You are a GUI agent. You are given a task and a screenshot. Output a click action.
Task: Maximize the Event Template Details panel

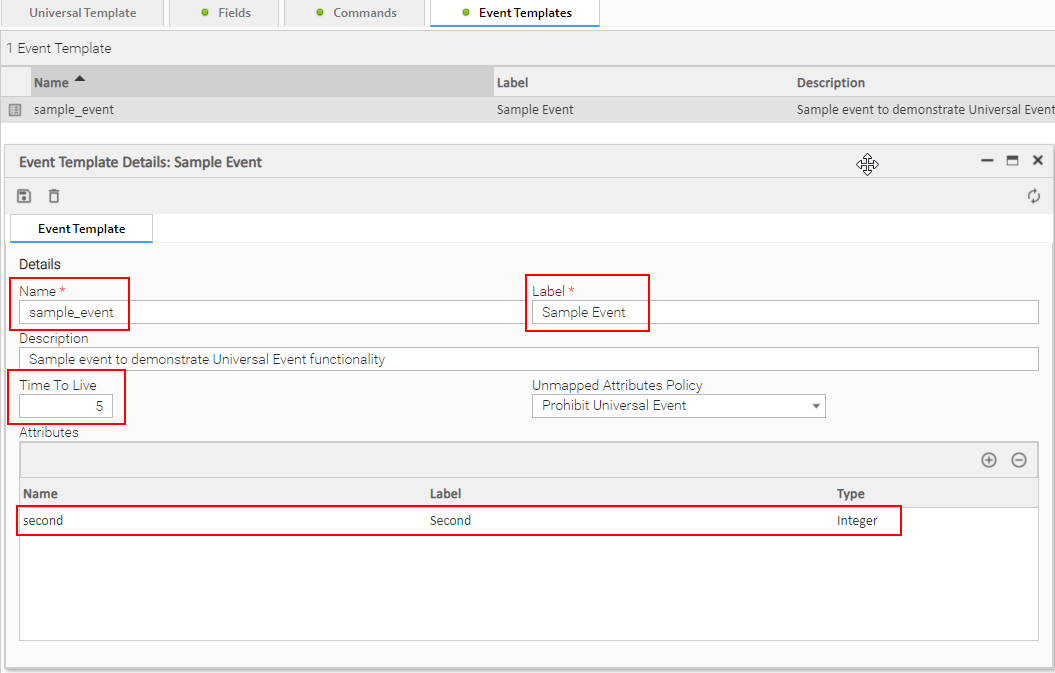point(1012,161)
